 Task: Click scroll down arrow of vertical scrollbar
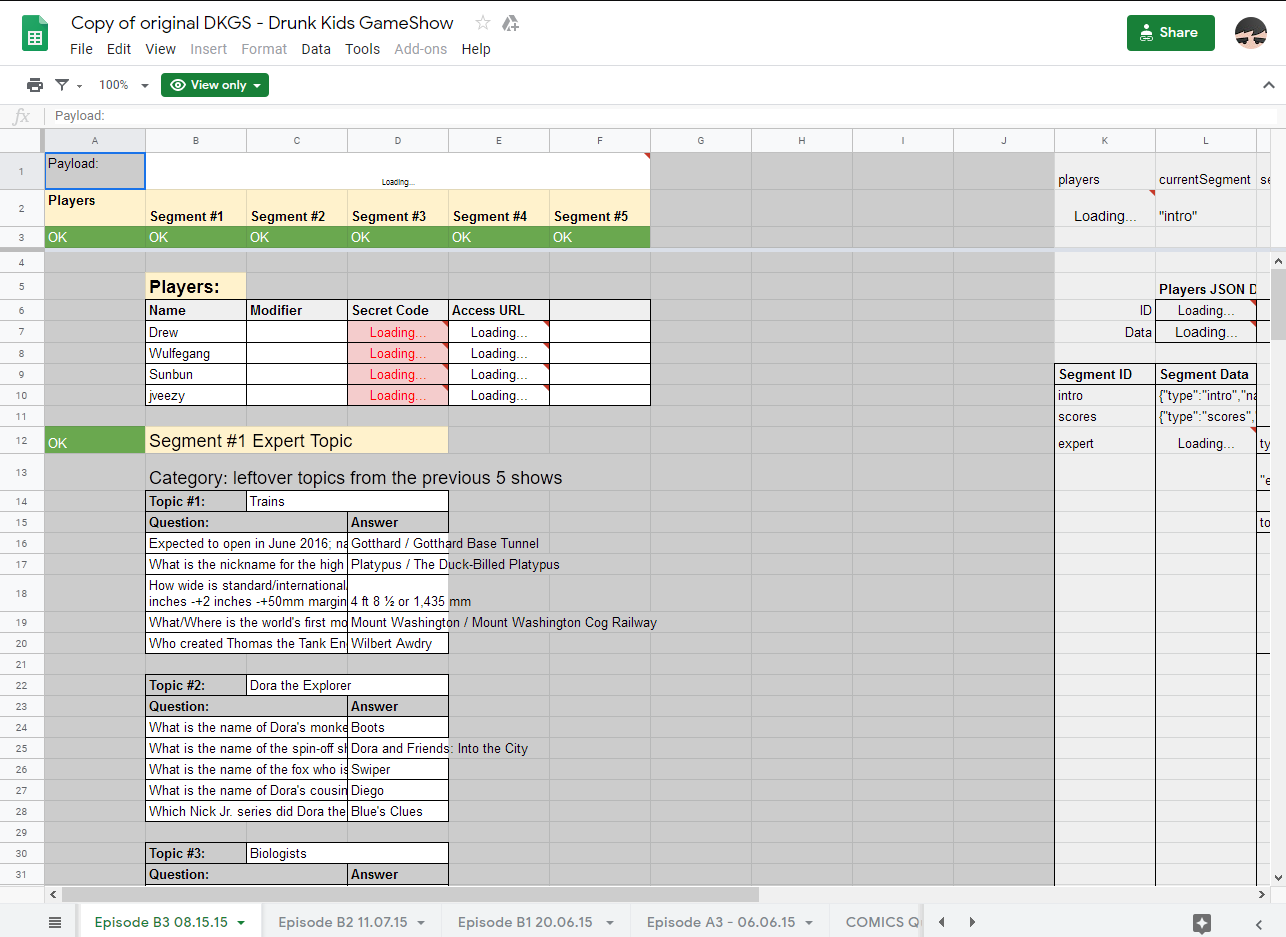[1278, 877]
